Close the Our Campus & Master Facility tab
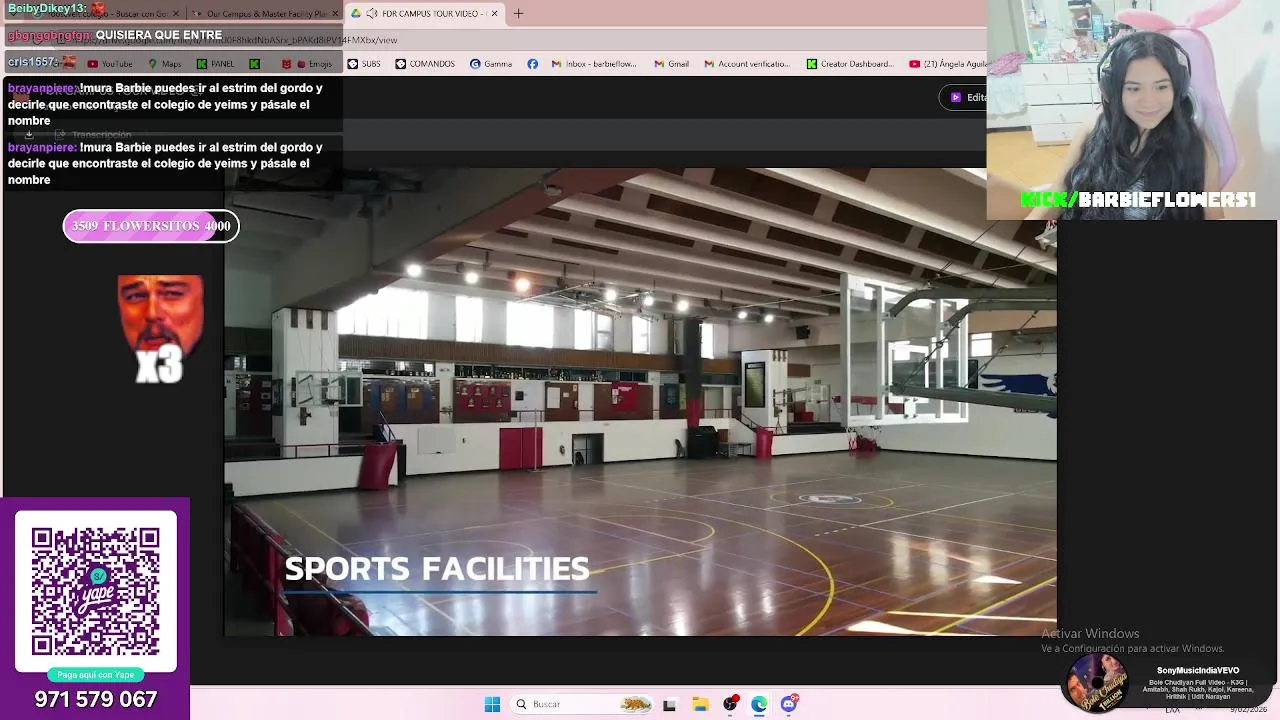This screenshot has height=720, width=1280. pyautogui.click(x=335, y=14)
